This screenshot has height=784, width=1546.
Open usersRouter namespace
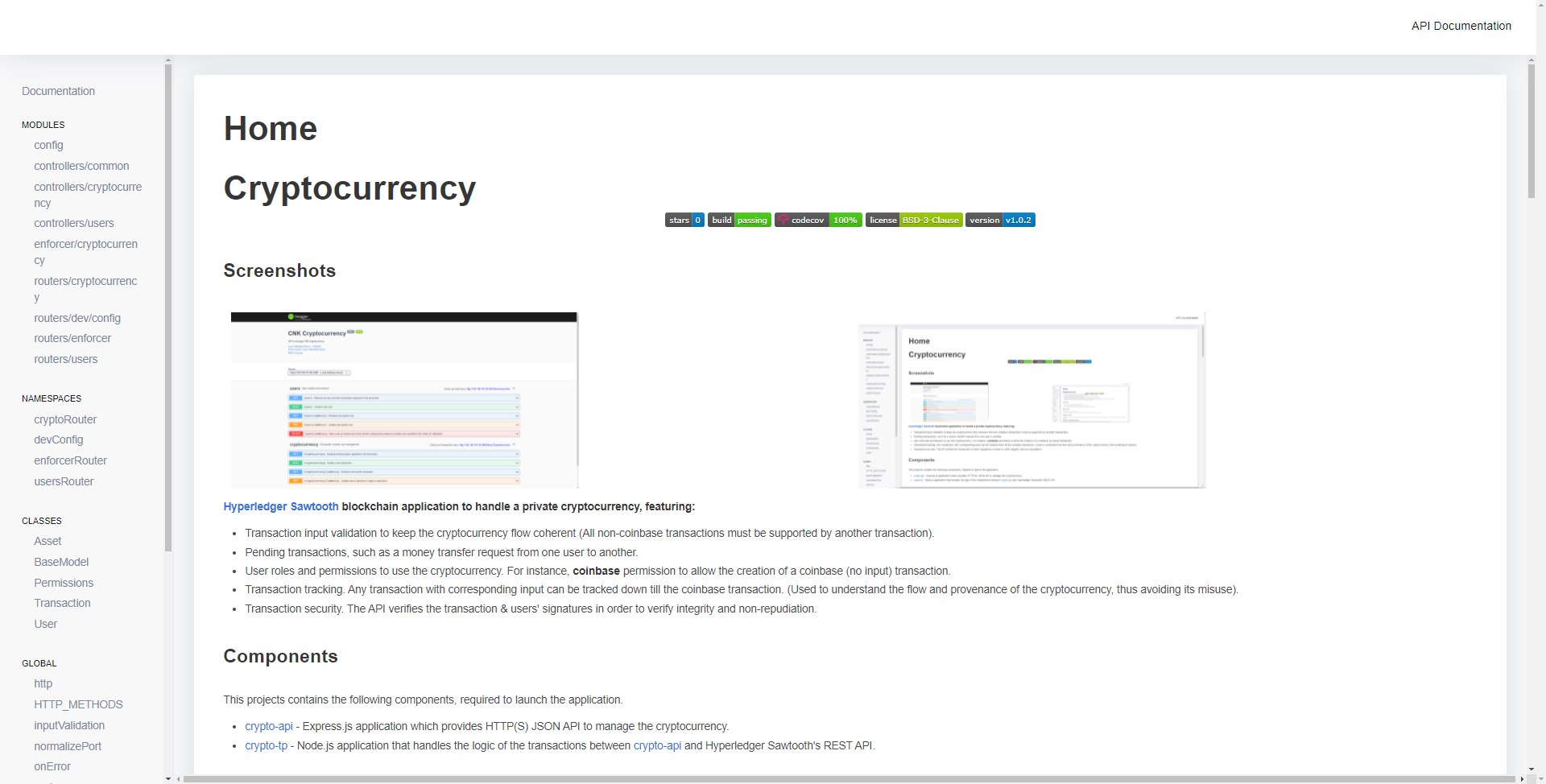[x=64, y=481]
